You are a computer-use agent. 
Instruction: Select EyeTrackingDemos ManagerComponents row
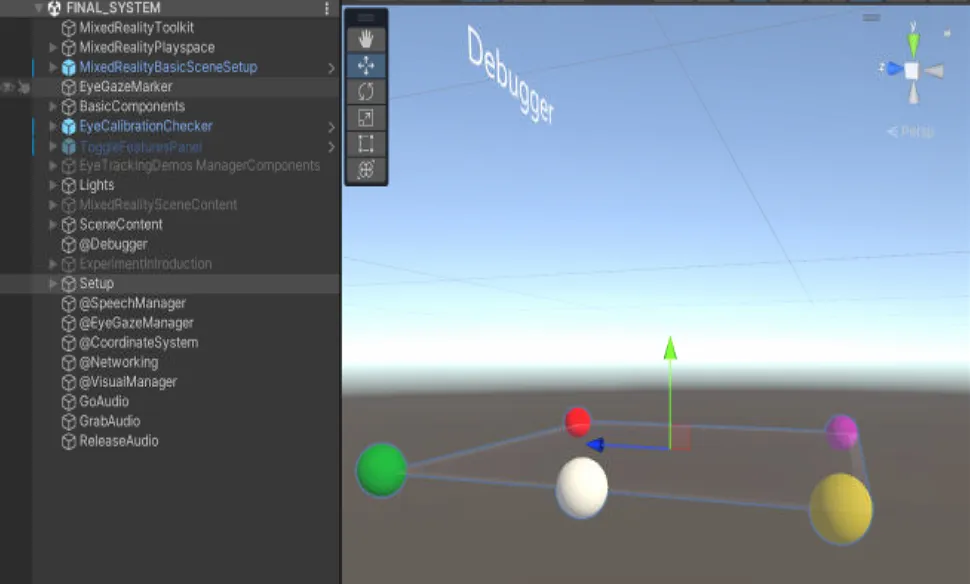[199, 165]
